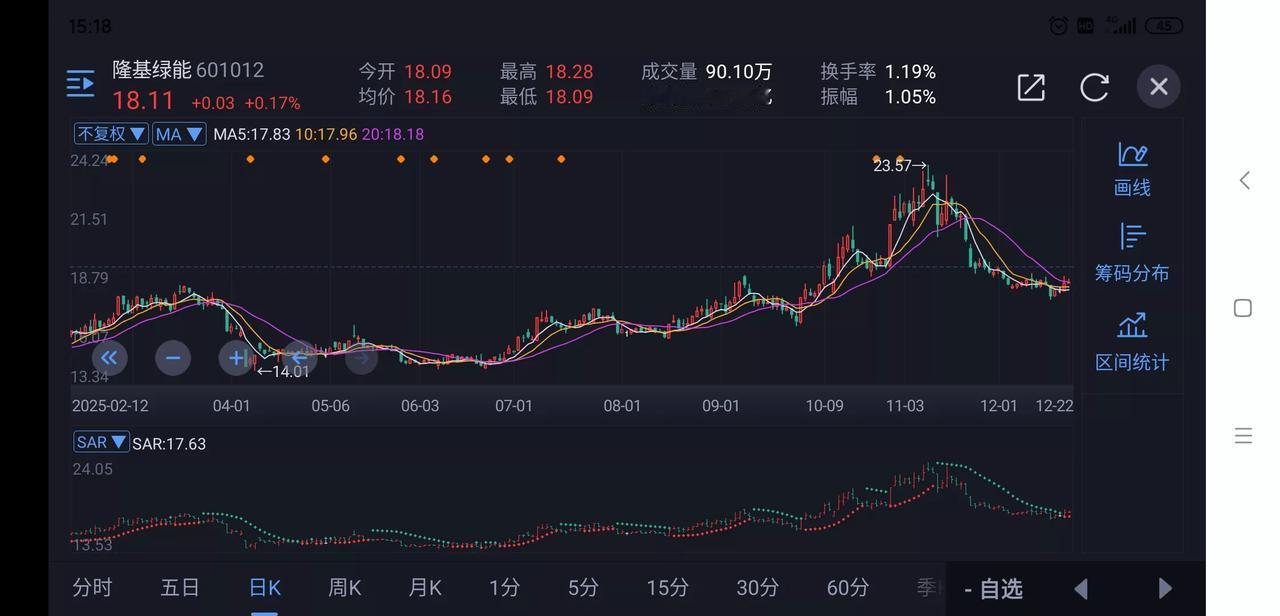This screenshot has width=1280, height=616.
Task: Open the 画线 drawing tool
Action: pos(1132,168)
